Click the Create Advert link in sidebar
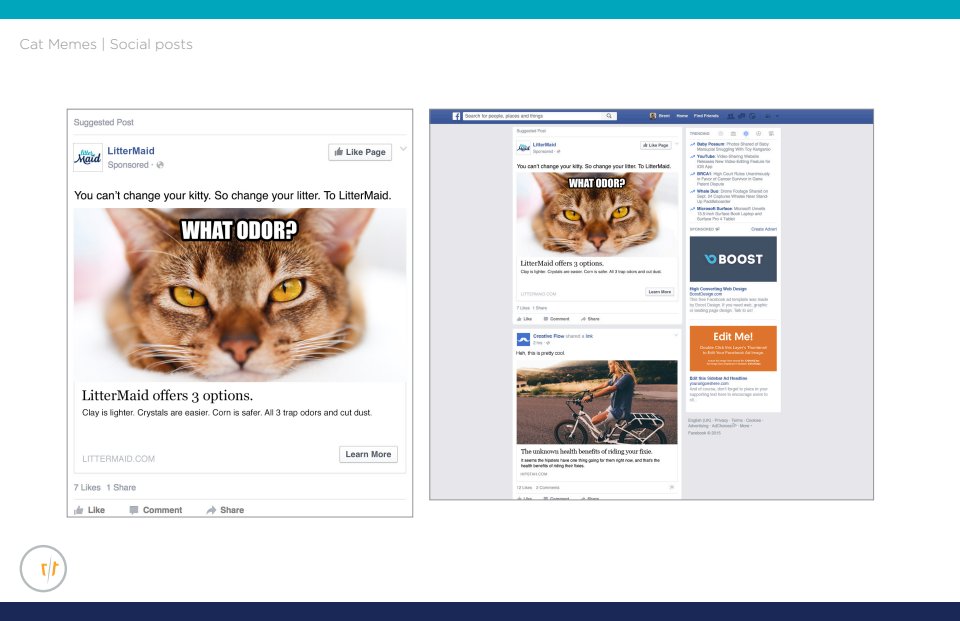Image resolution: width=960 pixels, height=621 pixels. coord(764,229)
